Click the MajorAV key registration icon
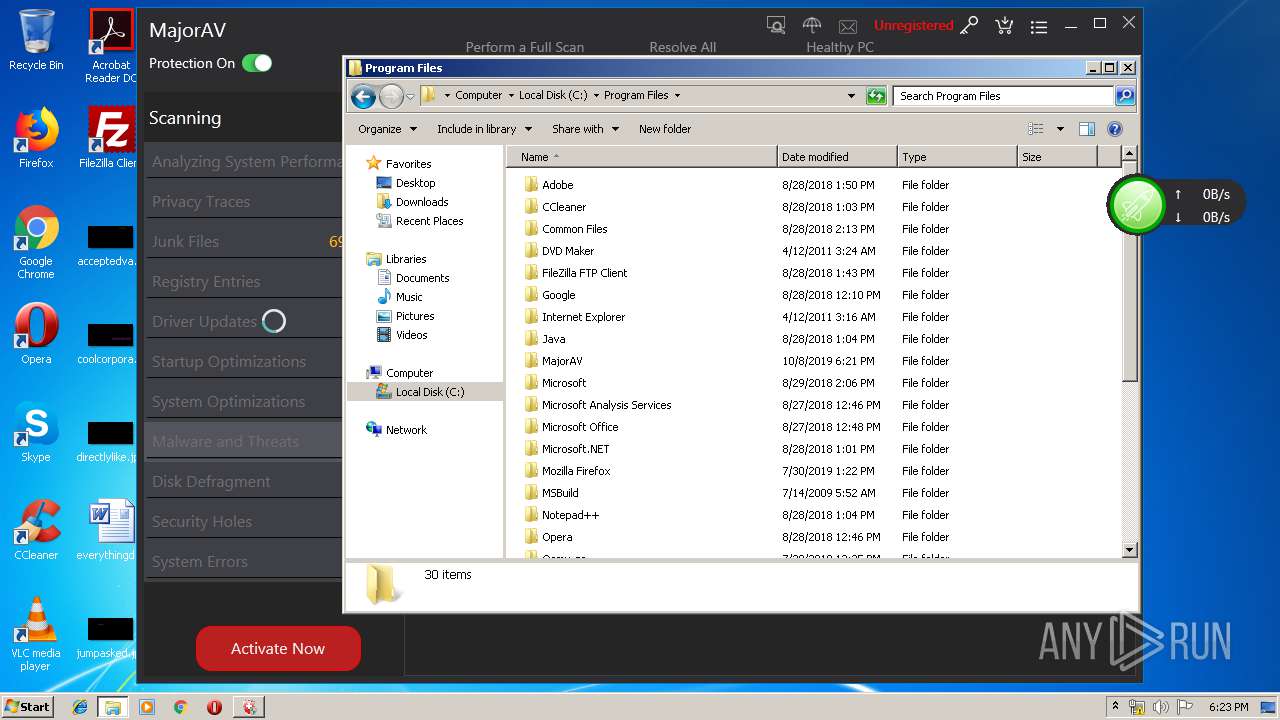Viewport: 1280px width, 720px height. point(969,26)
